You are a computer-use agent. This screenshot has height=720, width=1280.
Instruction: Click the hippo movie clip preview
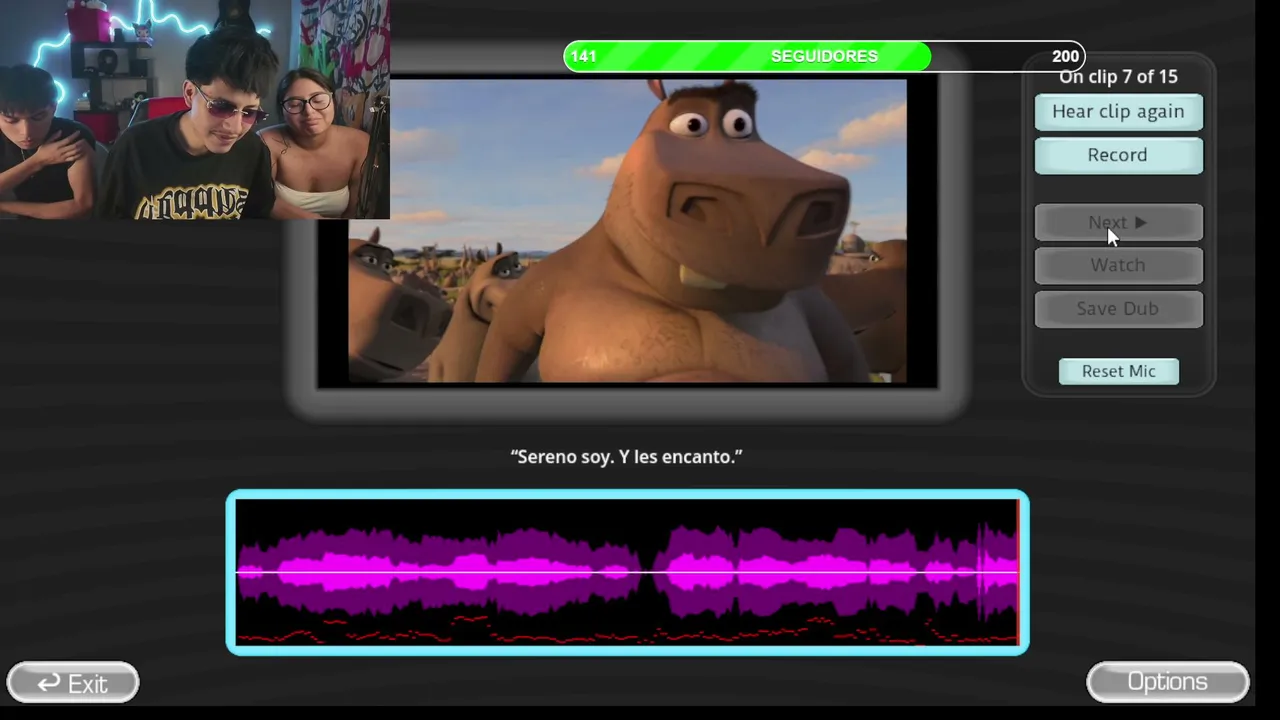628,232
